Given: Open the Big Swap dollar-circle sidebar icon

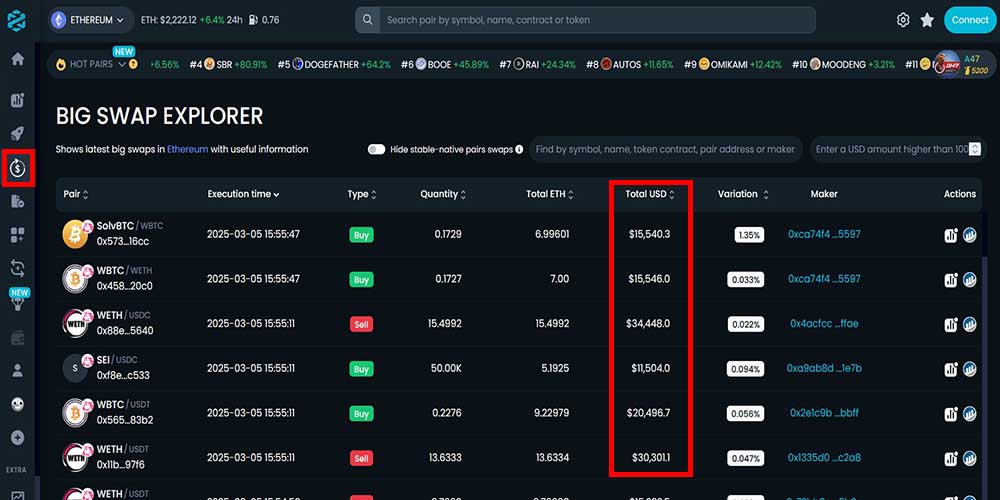Looking at the screenshot, I should tap(18, 168).
